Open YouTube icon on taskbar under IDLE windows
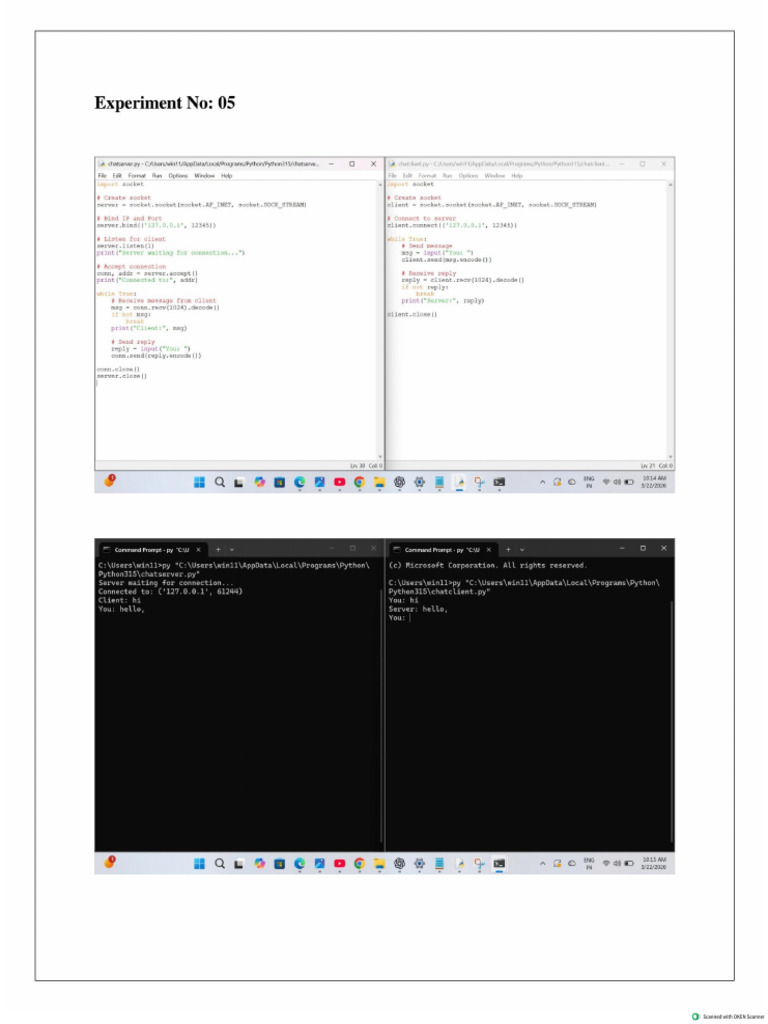This screenshot has width=768, height=1024. click(340, 482)
